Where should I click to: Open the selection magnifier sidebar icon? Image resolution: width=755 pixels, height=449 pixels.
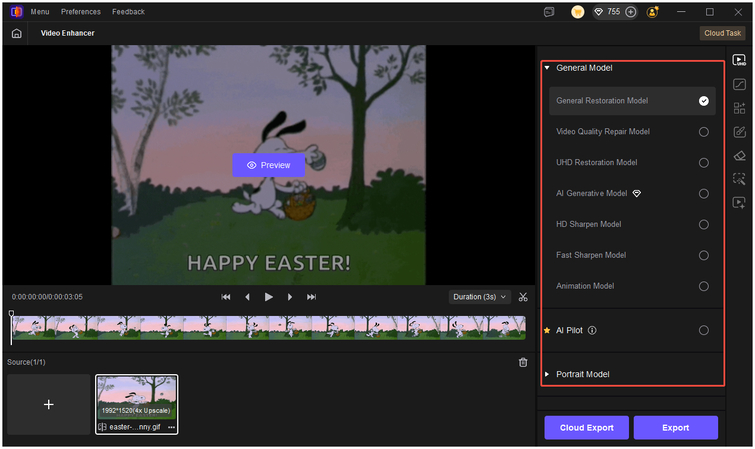[x=739, y=179]
